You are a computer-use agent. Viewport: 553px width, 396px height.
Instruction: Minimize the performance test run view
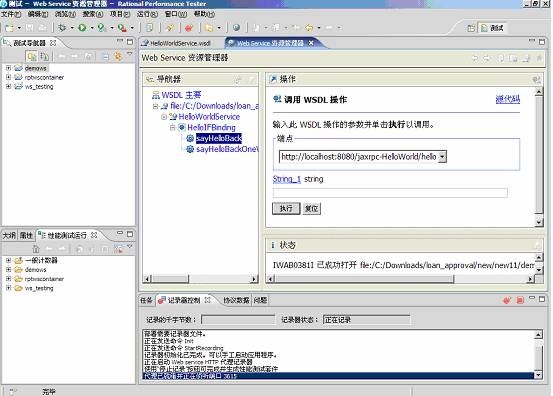pos(120,233)
